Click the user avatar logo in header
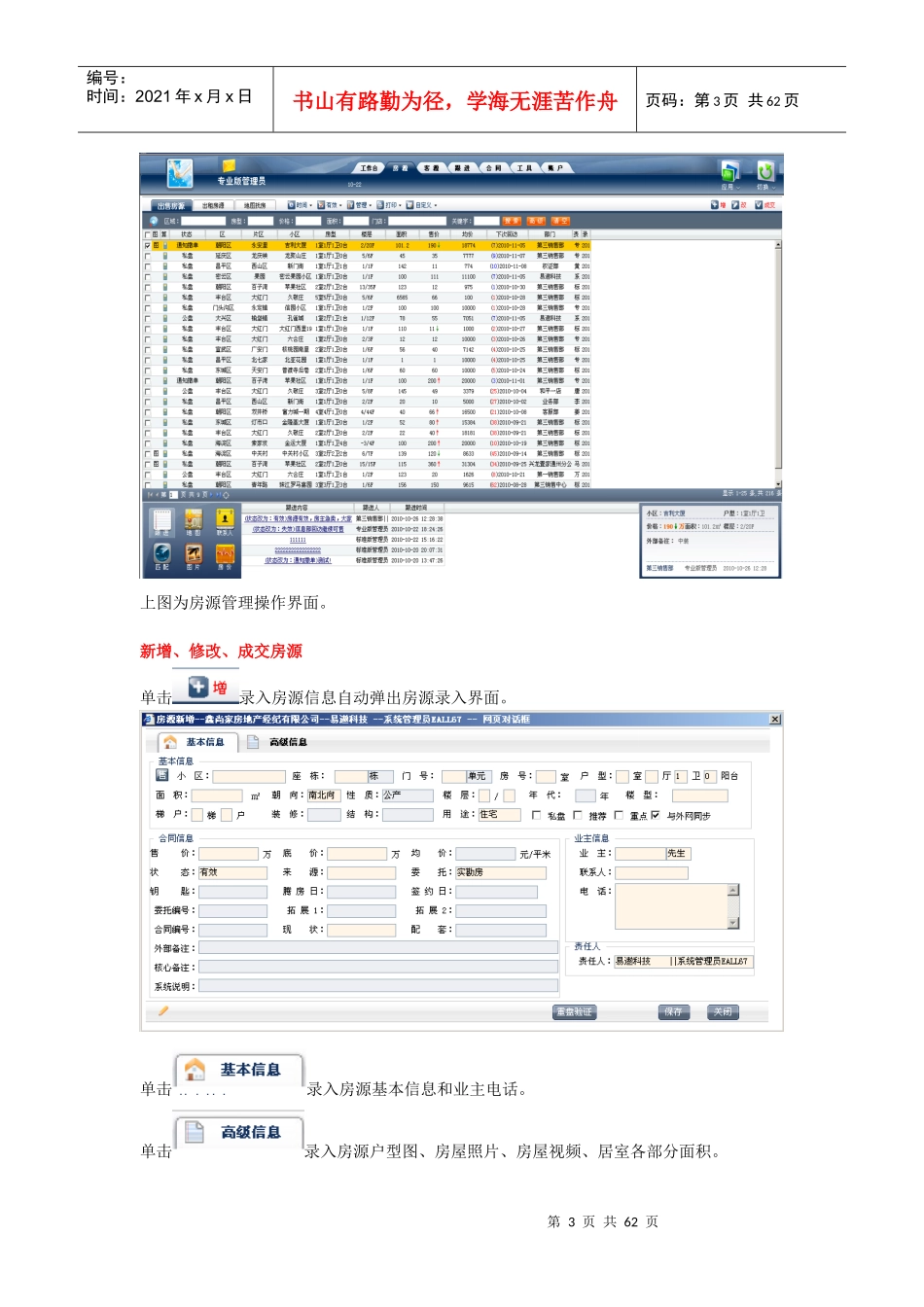924x1307 pixels. coord(180,172)
